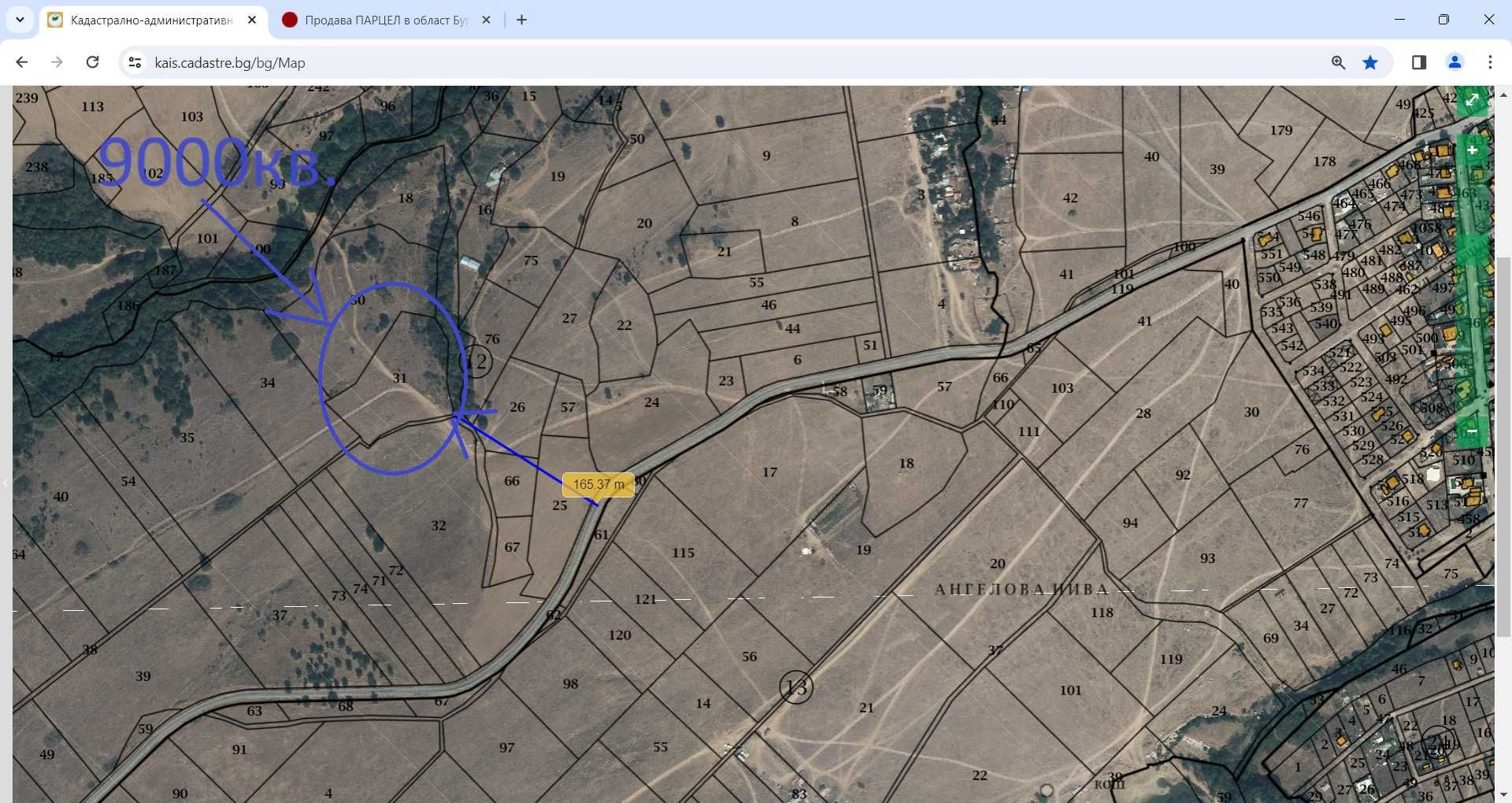Reload the cadastre map page
1512x803 pixels.
pyautogui.click(x=92, y=62)
